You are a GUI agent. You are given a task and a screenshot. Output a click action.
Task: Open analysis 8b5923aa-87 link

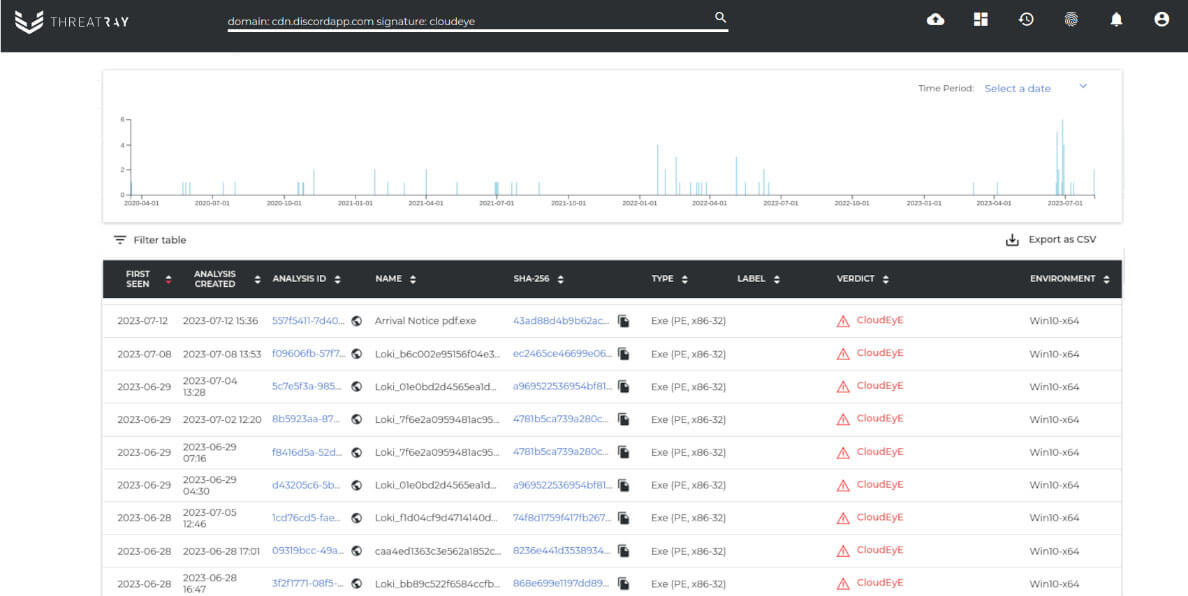tap(307, 420)
